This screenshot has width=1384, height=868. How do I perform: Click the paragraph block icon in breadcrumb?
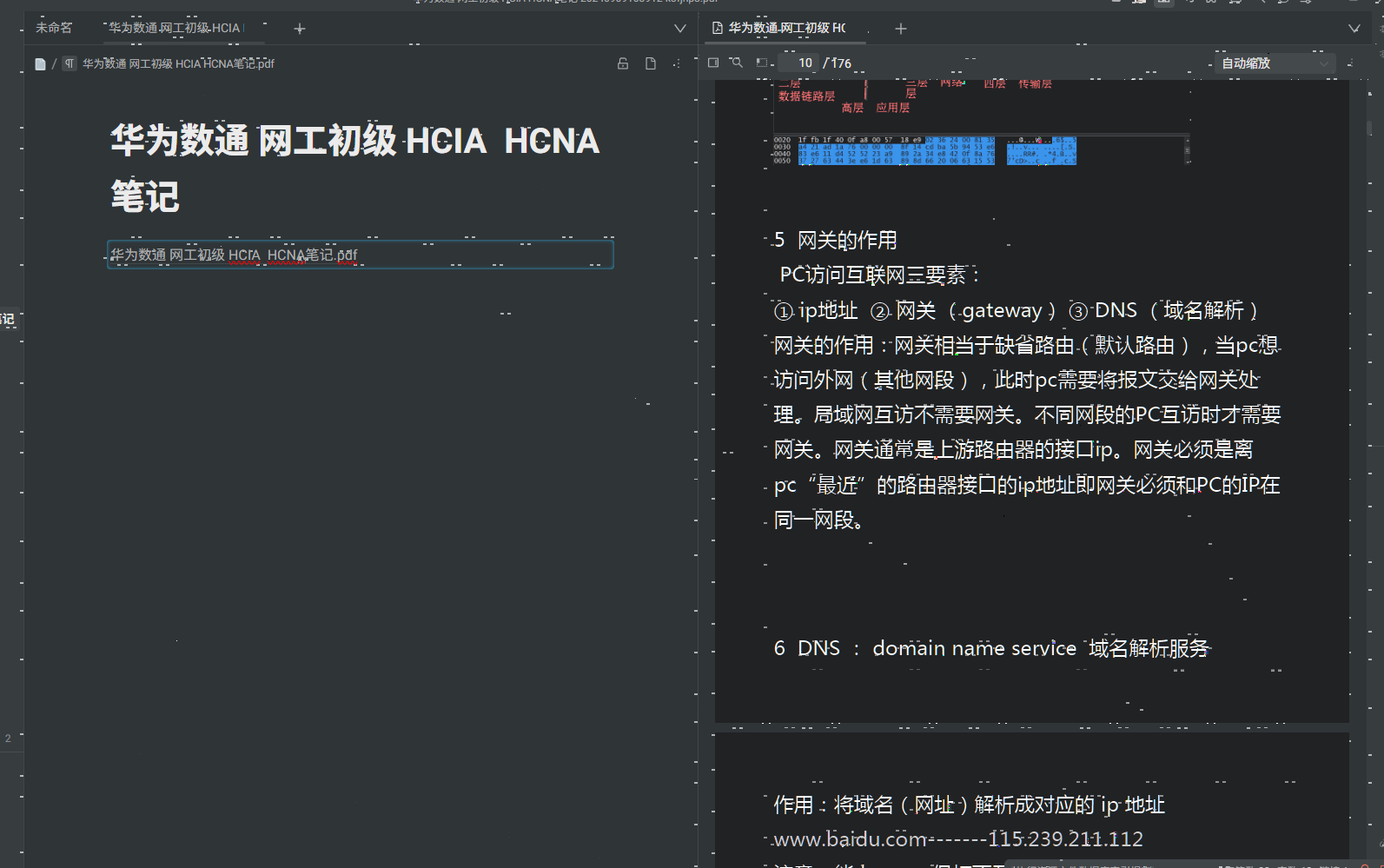click(x=70, y=63)
